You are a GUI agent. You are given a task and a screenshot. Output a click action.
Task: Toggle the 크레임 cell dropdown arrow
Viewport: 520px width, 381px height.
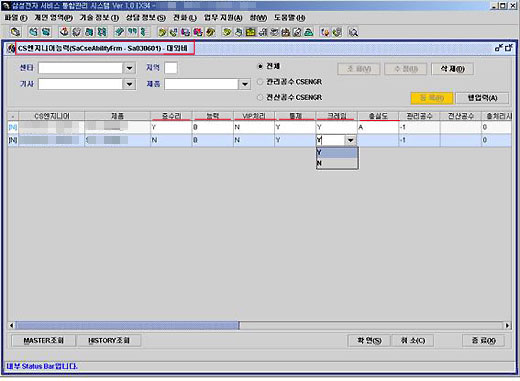[x=351, y=140]
